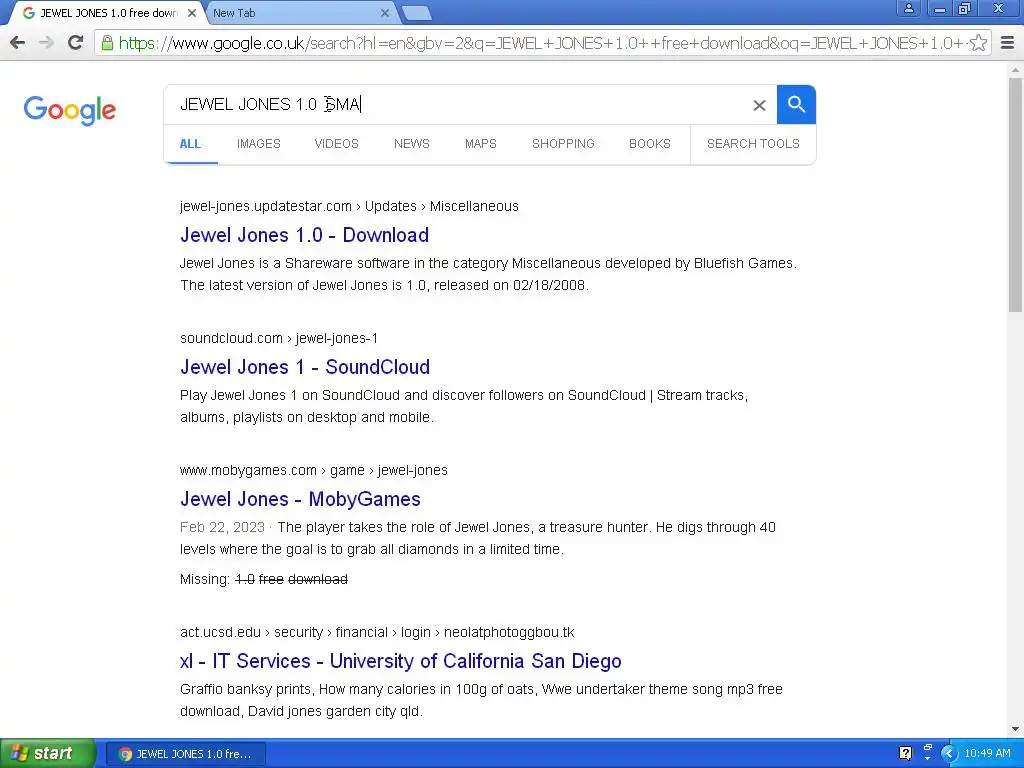Click the Feb 22, 2023 date text
The height and width of the screenshot is (768, 1024).
[222, 528]
